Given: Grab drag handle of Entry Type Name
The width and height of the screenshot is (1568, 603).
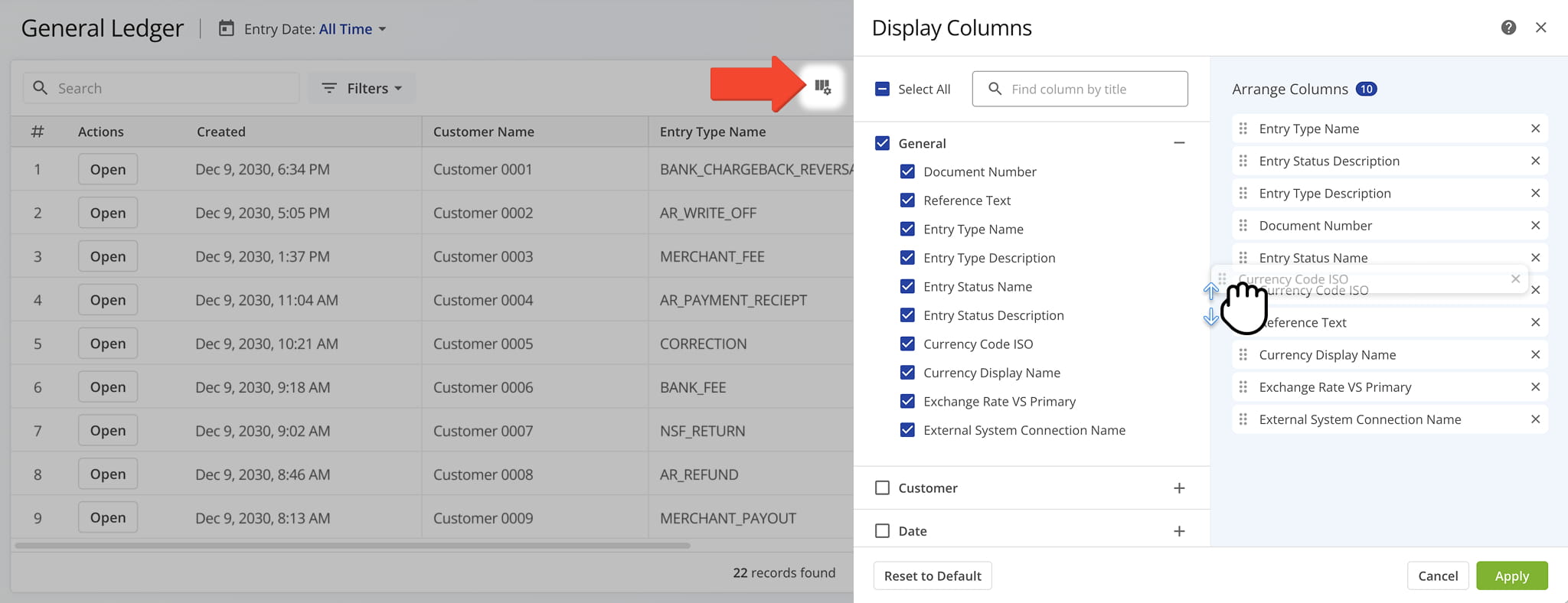Looking at the screenshot, I should tap(1243, 129).
